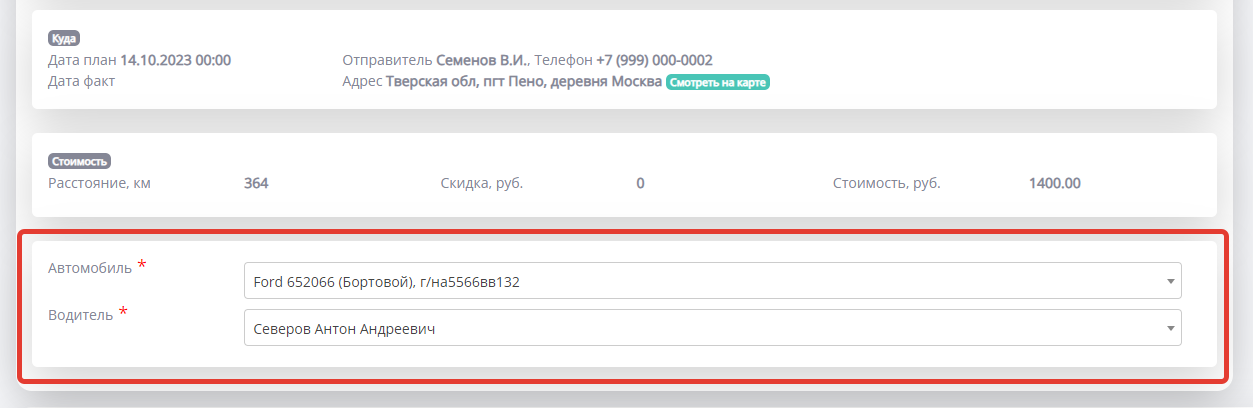Click the distance value 364

tap(256, 183)
